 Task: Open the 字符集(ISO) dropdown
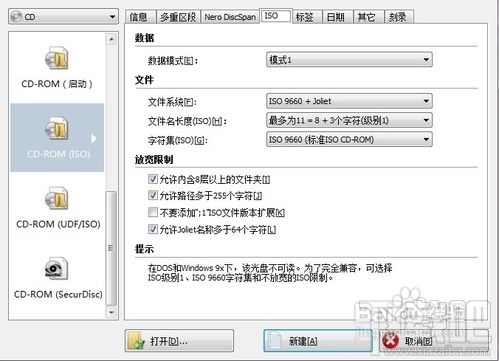[349, 139]
